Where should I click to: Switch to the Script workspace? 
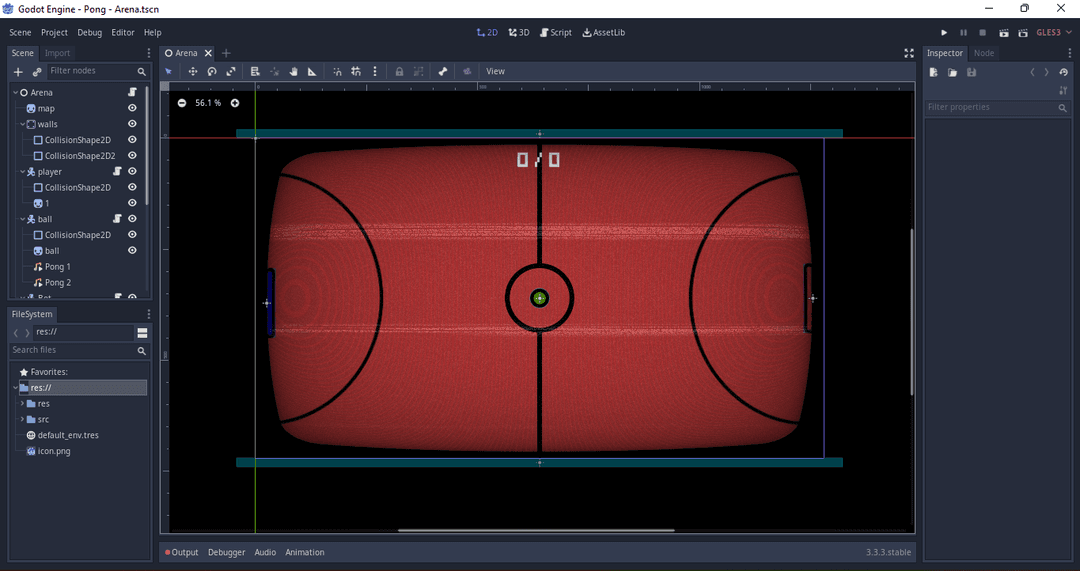(556, 33)
